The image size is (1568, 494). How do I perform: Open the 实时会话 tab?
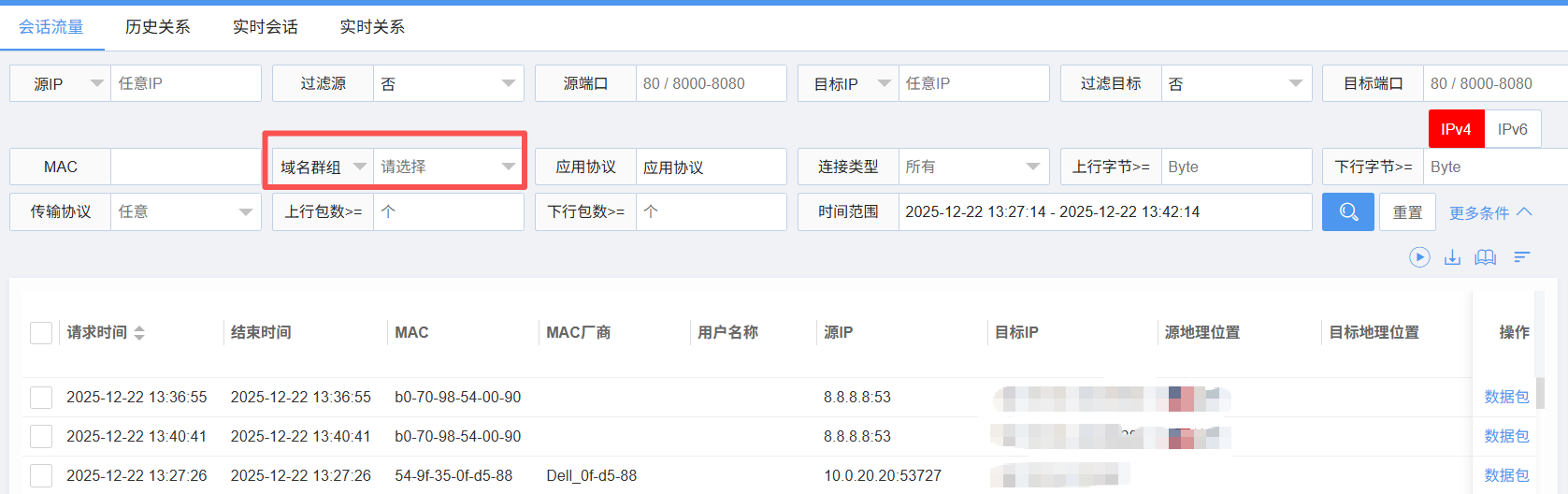pyautogui.click(x=265, y=27)
